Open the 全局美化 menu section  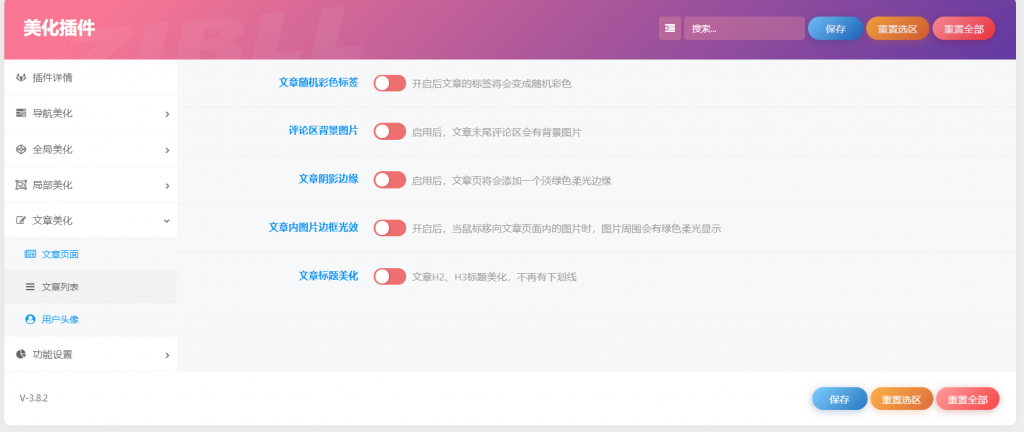coord(90,149)
